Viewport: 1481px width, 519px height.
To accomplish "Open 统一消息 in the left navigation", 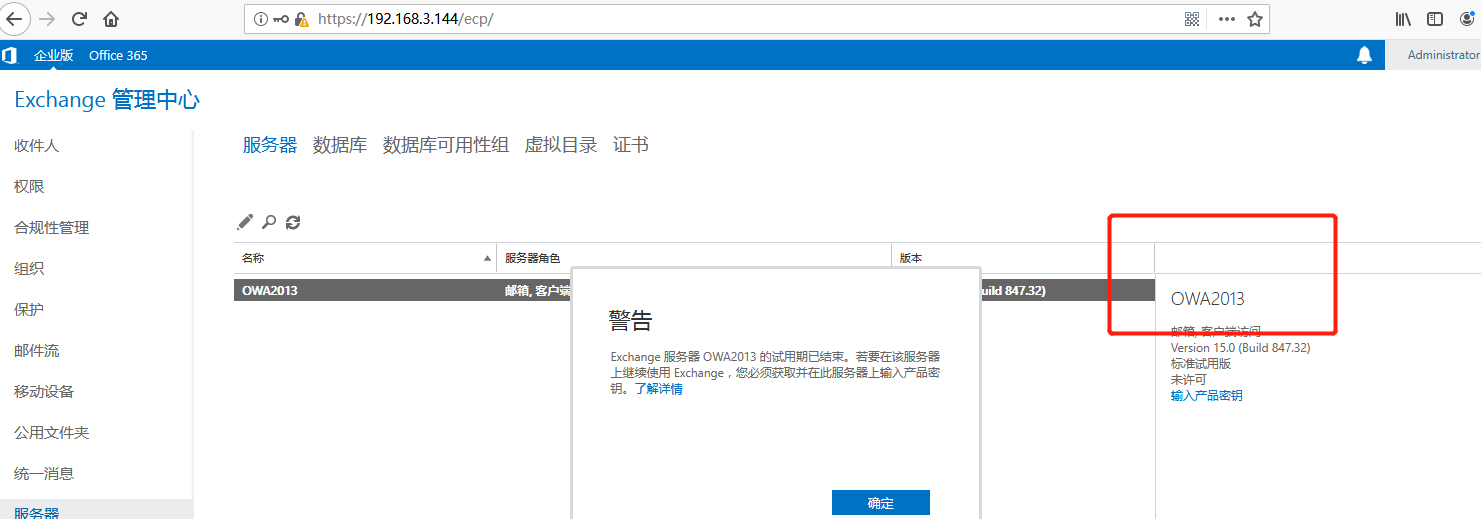I will coord(44,473).
